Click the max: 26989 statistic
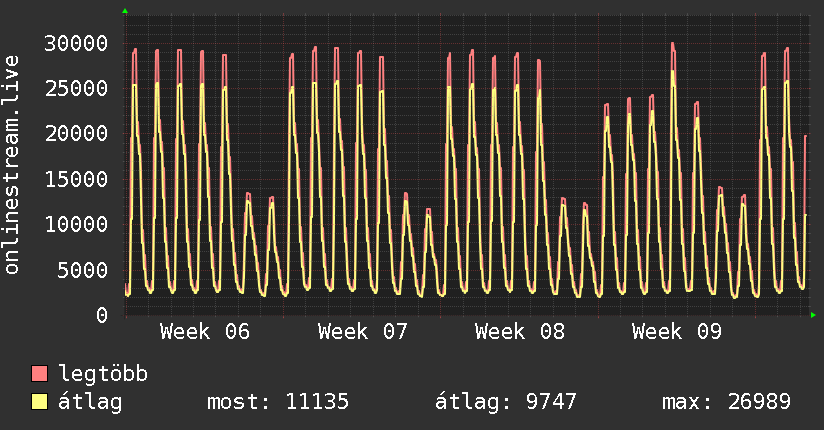Screen dimensions: 824x430 coord(726,402)
